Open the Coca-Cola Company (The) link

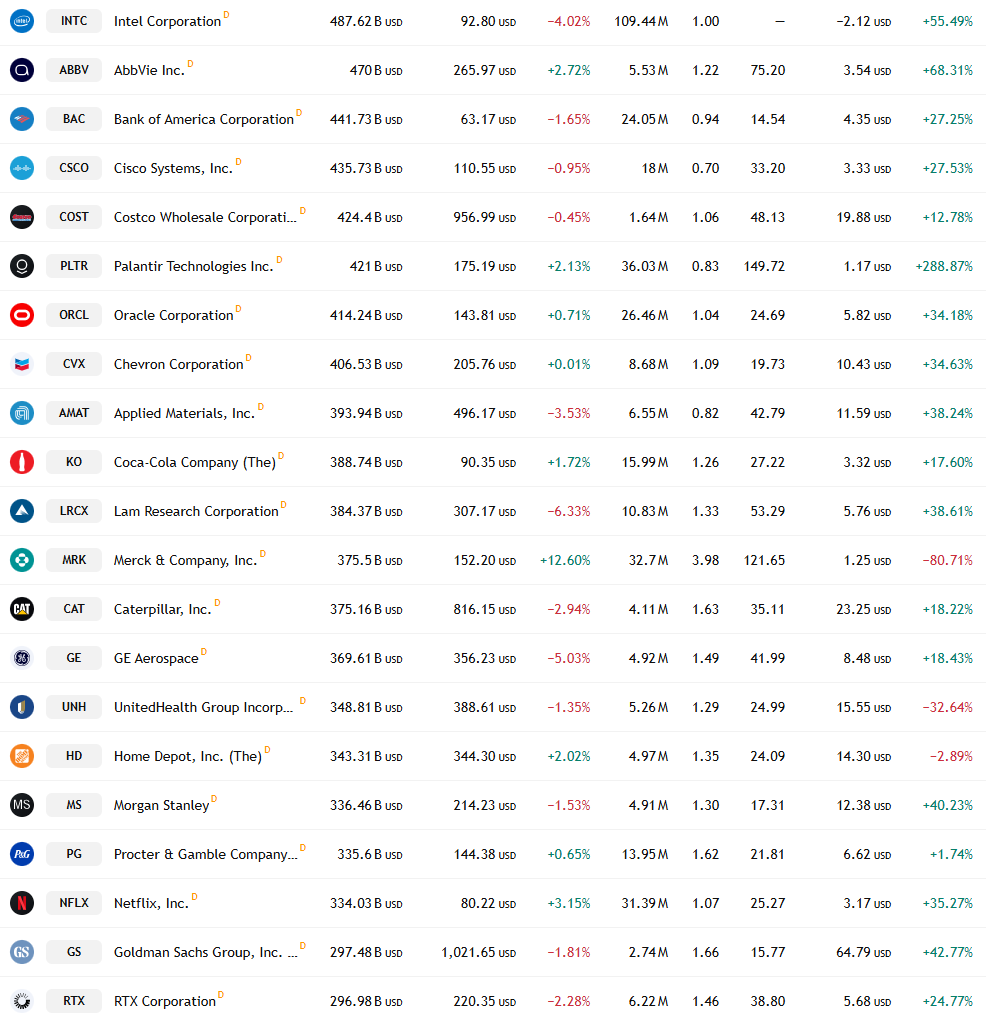(194, 463)
